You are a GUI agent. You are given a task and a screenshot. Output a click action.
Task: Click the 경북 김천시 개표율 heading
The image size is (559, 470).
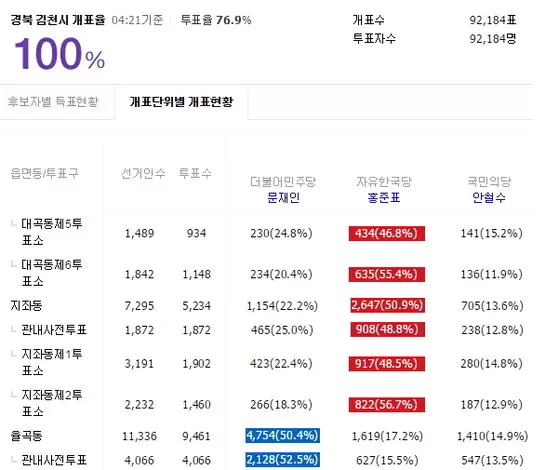(58, 20)
